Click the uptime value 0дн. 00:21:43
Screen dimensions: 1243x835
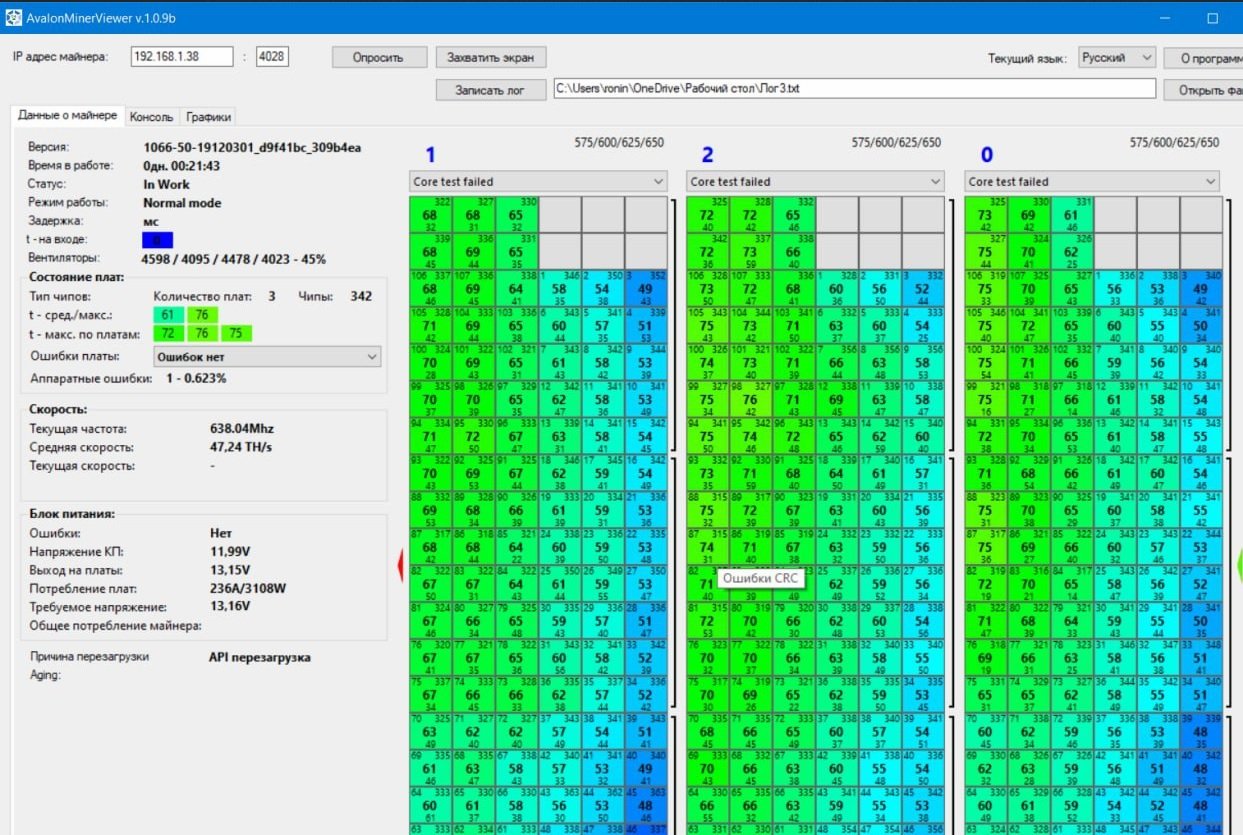pyautogui.click(x=182, y=166)
